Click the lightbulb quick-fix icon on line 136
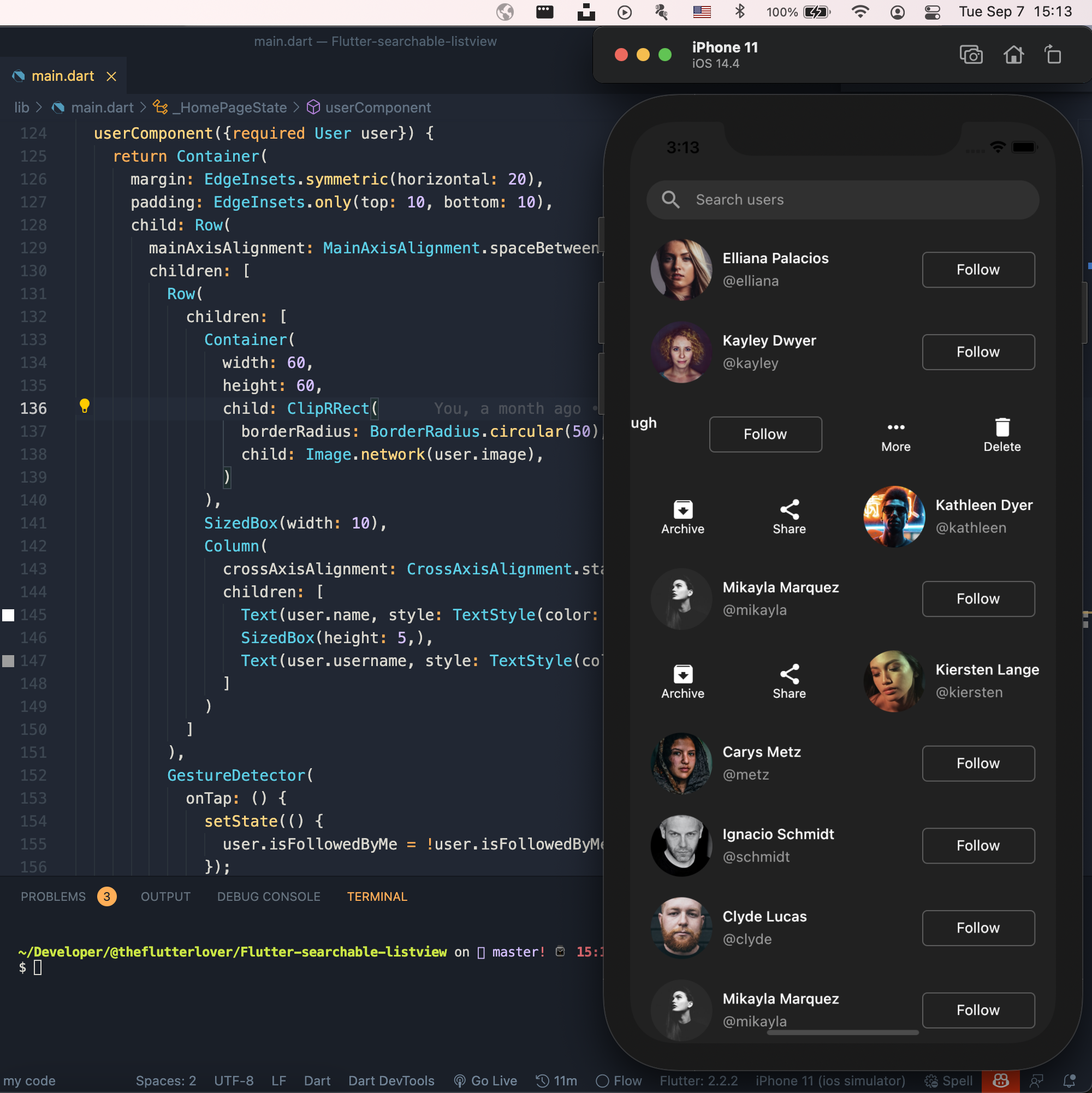 point(84,406)
